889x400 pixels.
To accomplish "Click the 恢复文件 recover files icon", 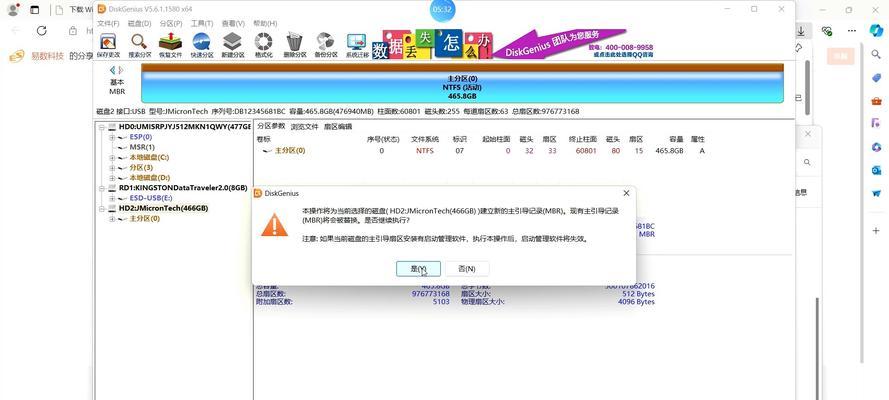I will 170,45.
